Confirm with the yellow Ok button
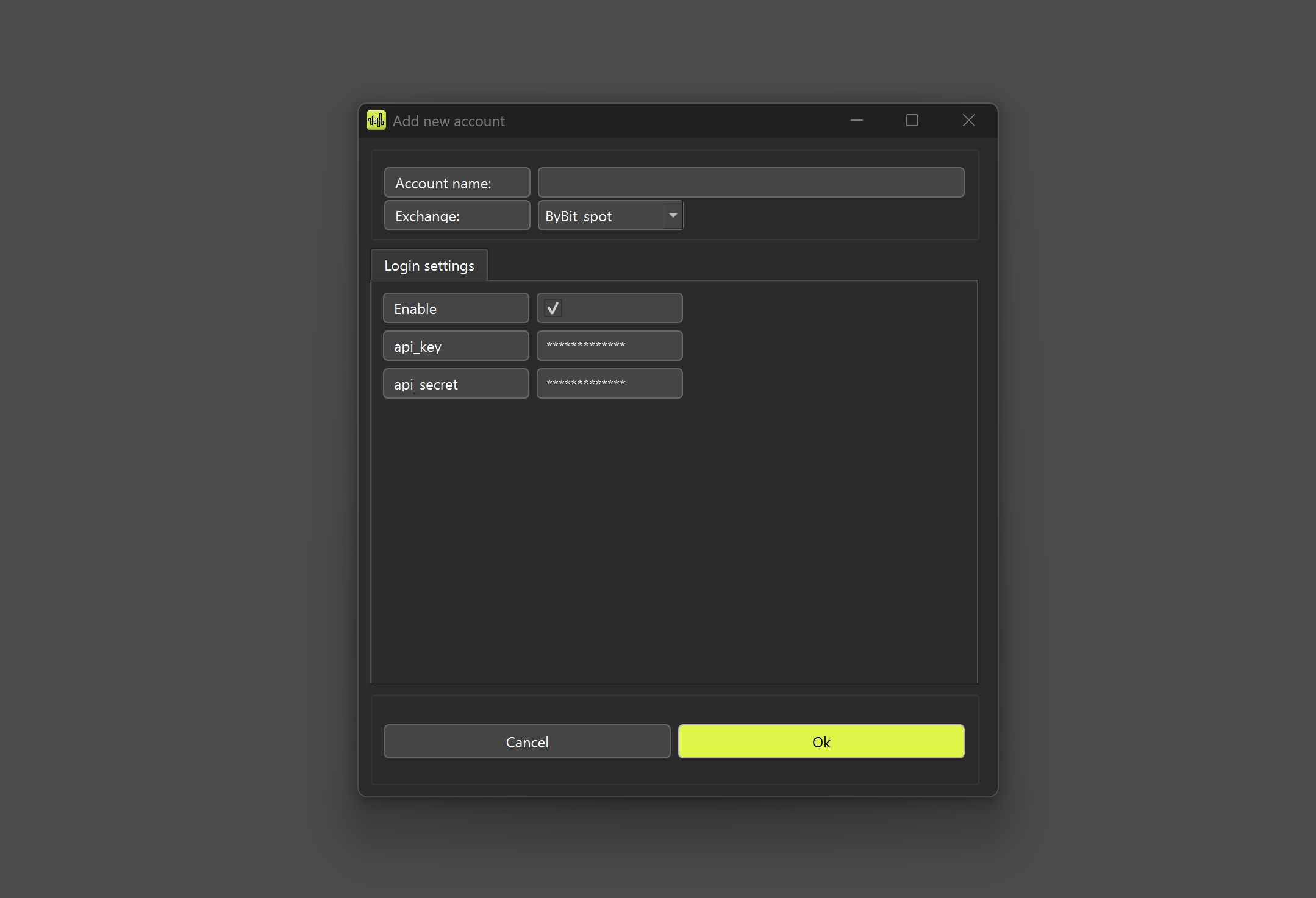This screenshot has width=1316, height=898. pyautogui.click(x=821, y=741)
